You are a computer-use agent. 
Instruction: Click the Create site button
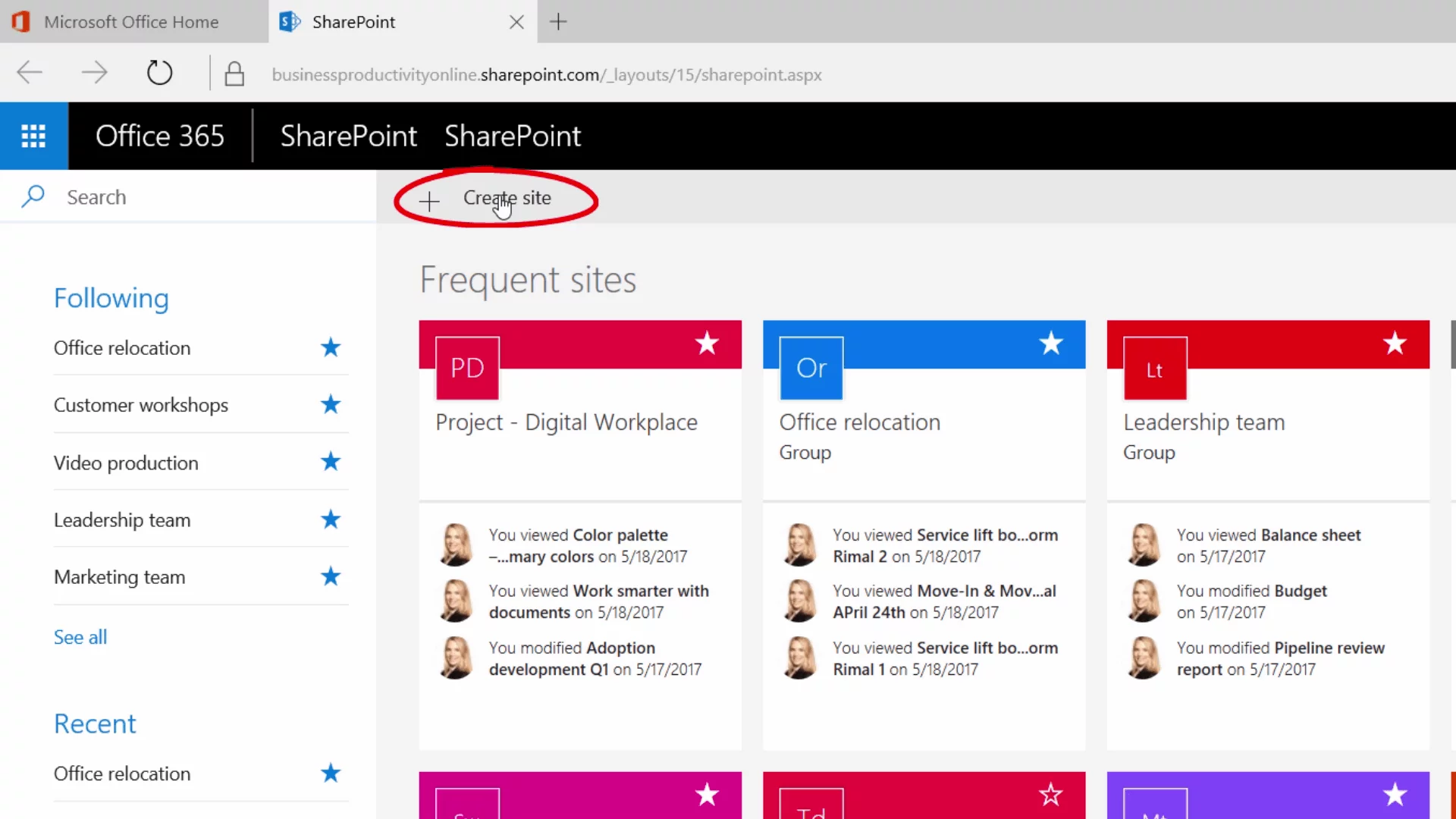(x=485, y=199)
